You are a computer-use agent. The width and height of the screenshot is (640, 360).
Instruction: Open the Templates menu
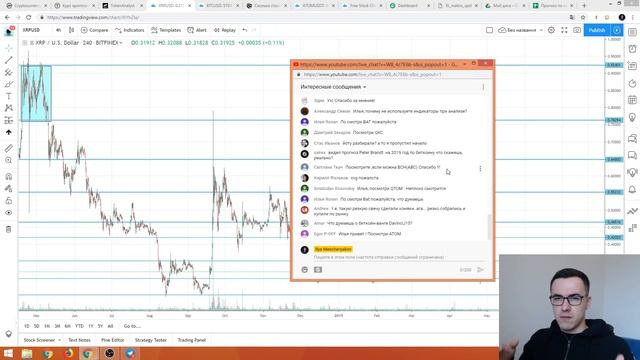(x=166, y=30)
